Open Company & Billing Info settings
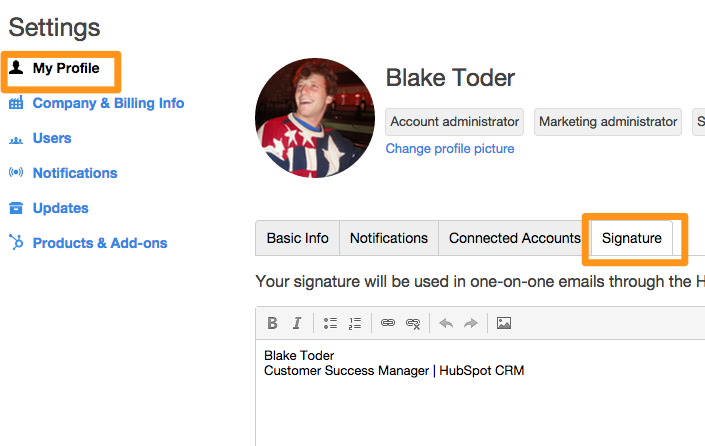705x446 pixels. [108, 103]
